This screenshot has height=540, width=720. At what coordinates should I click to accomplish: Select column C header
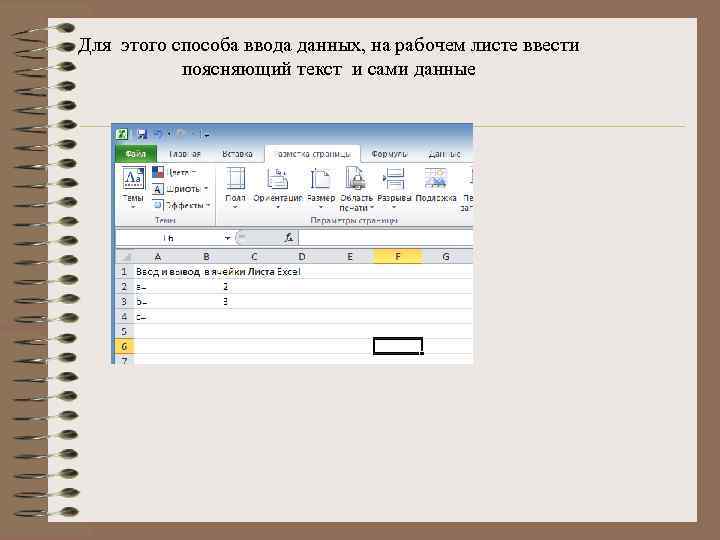tap(254, 257)
